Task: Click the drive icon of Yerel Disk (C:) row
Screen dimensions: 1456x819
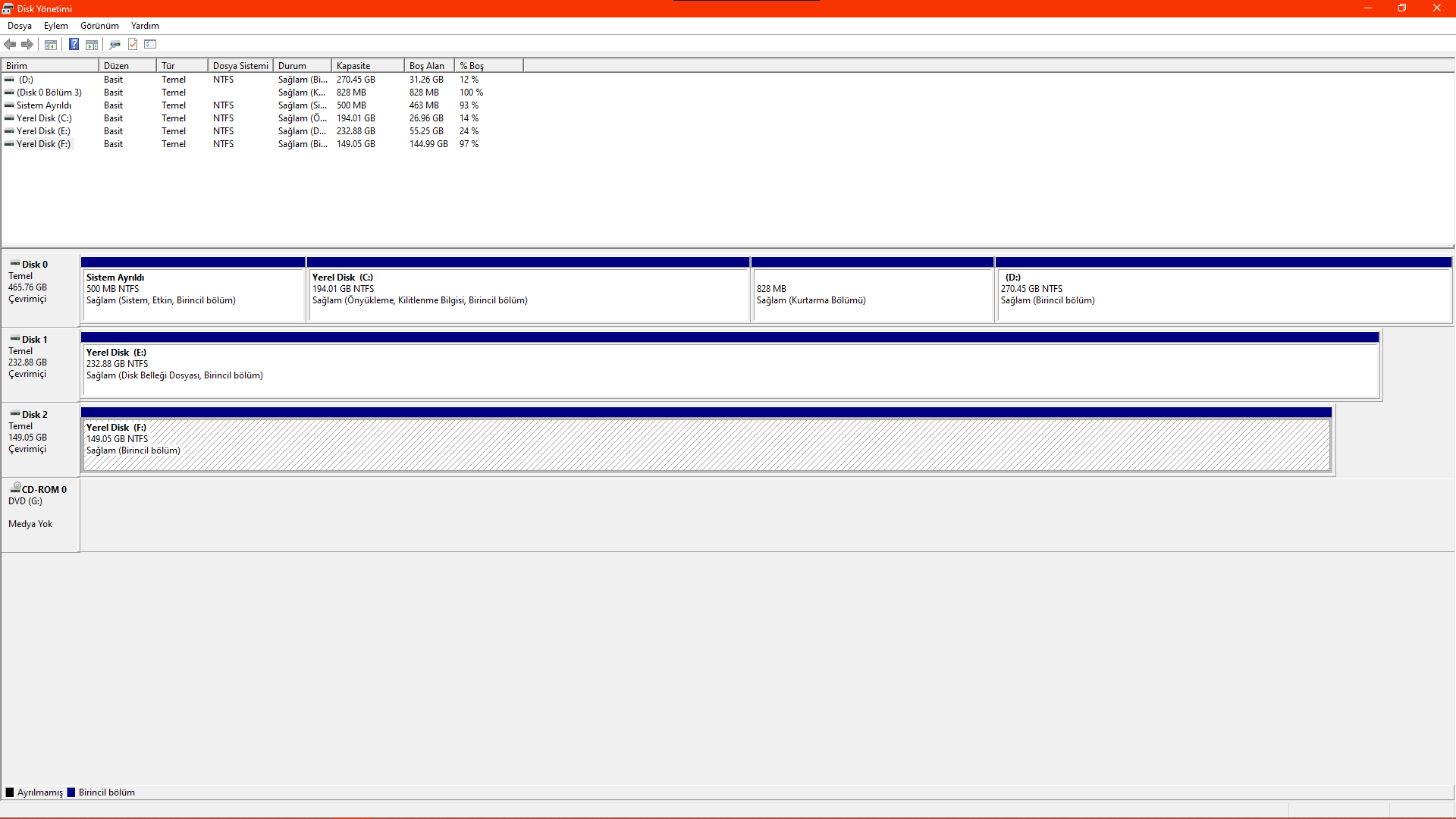Action: [9, 118]
